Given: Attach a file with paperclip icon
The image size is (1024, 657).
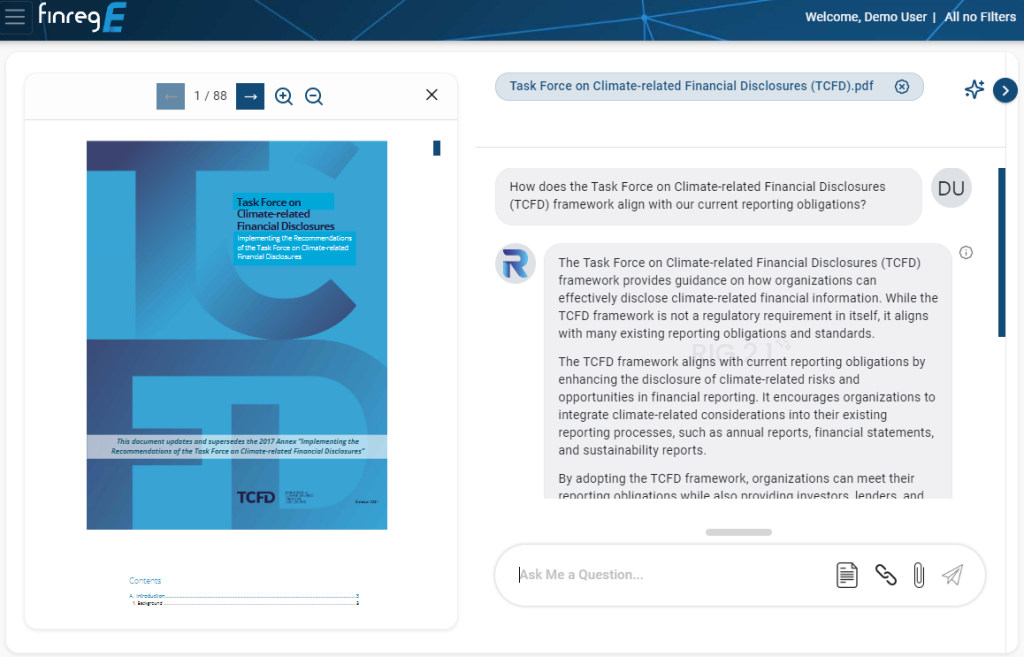Looking at the screenshot, I should (x=919, y=575).
